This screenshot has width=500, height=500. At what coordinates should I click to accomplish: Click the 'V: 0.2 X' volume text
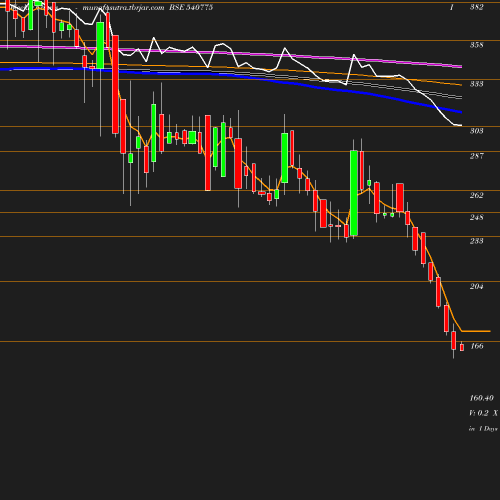(483, 413)
